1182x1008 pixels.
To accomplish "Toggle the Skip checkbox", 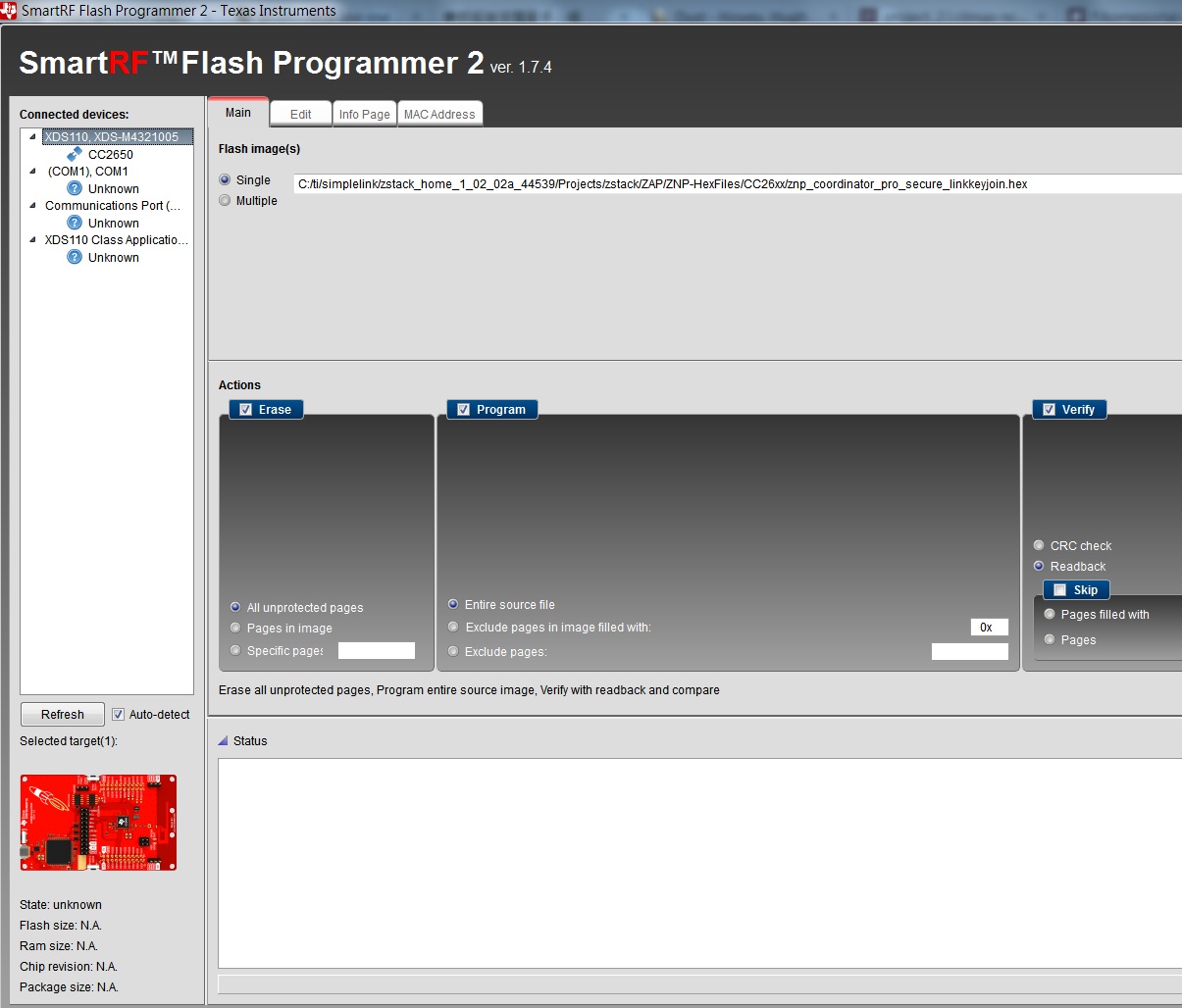I will click(x=1059, y=590).
